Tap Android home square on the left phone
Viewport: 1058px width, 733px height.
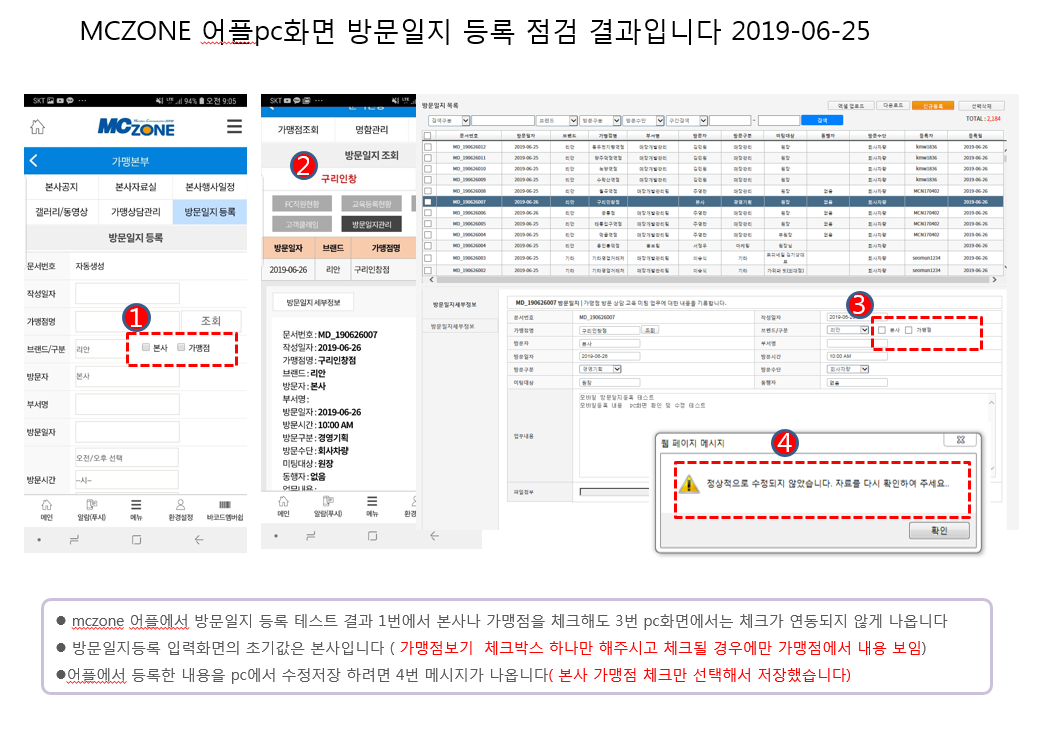pyautogui.click(x=136, y=539)
